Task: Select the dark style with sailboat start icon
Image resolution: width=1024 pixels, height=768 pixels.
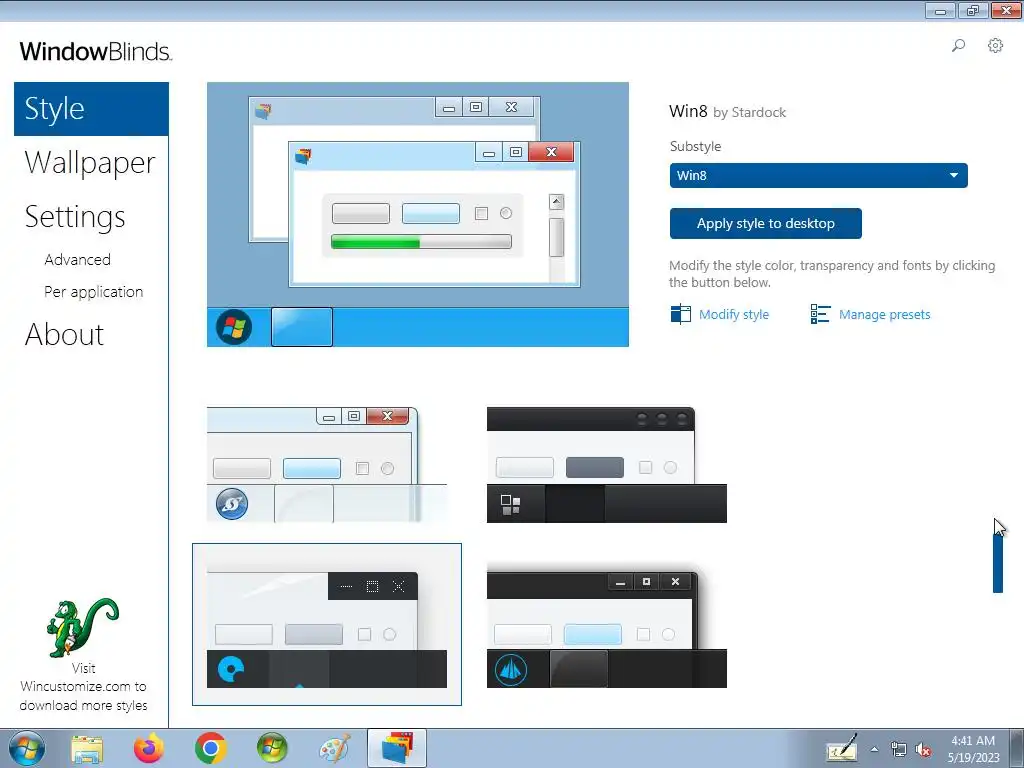Action: pos(607,629)
